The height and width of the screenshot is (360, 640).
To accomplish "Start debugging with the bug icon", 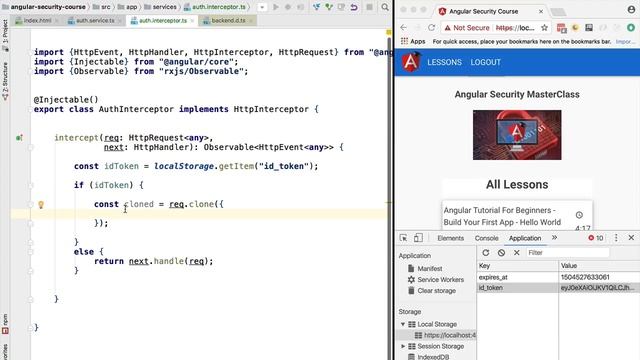I will pyautogui.click(x=288, y=7).
